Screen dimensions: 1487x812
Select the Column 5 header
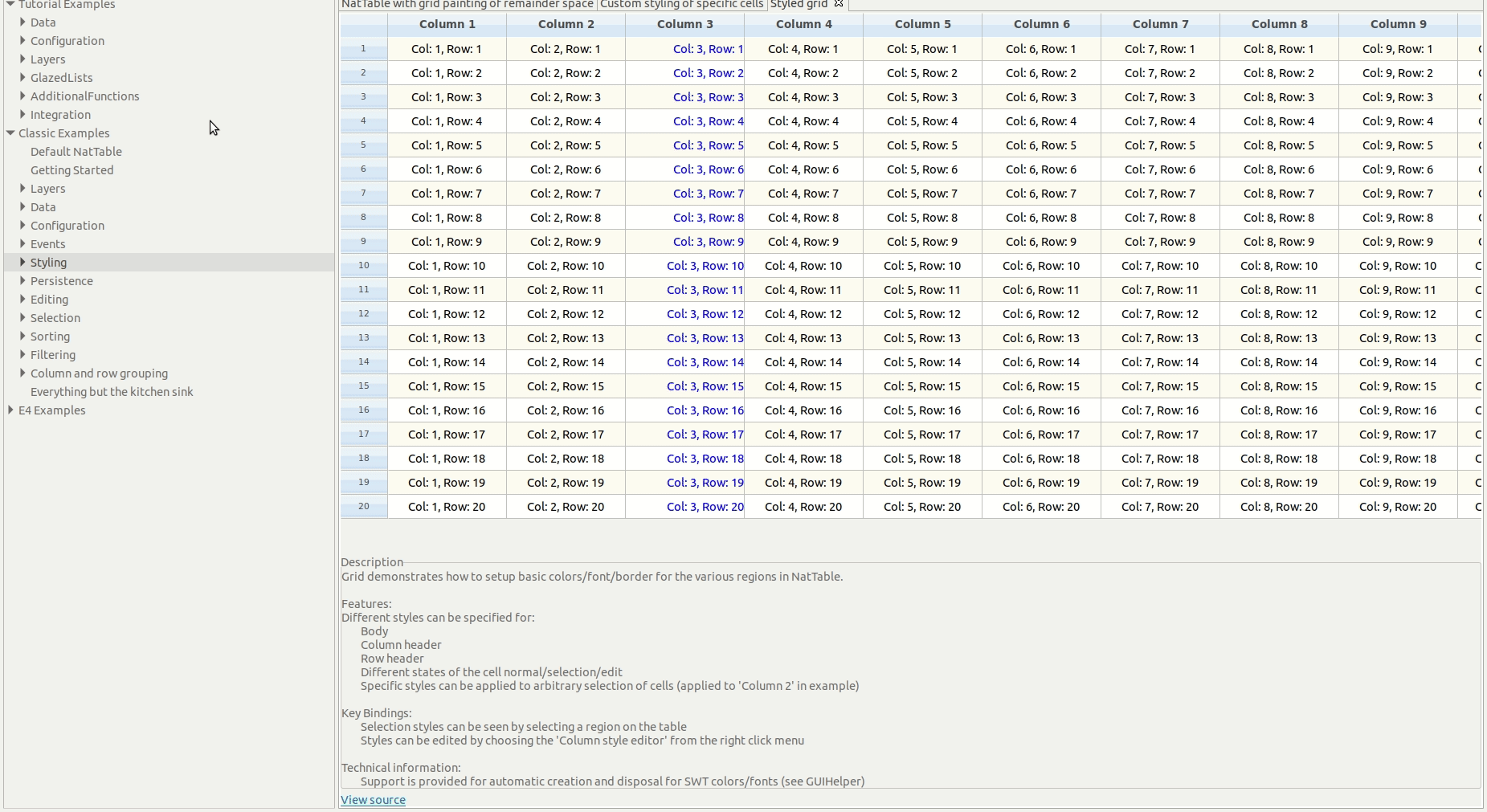pos(923,24)
